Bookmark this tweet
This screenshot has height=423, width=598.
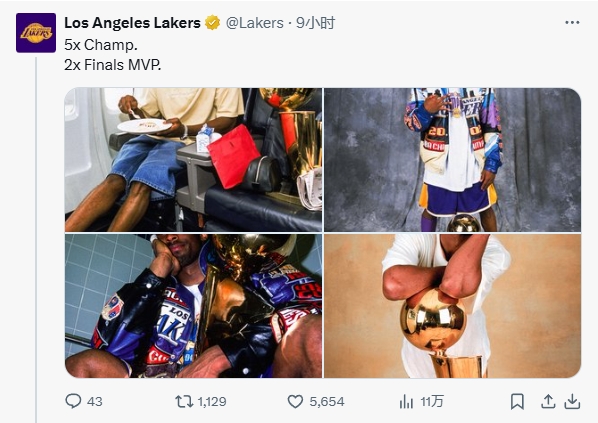pos(517,402)
